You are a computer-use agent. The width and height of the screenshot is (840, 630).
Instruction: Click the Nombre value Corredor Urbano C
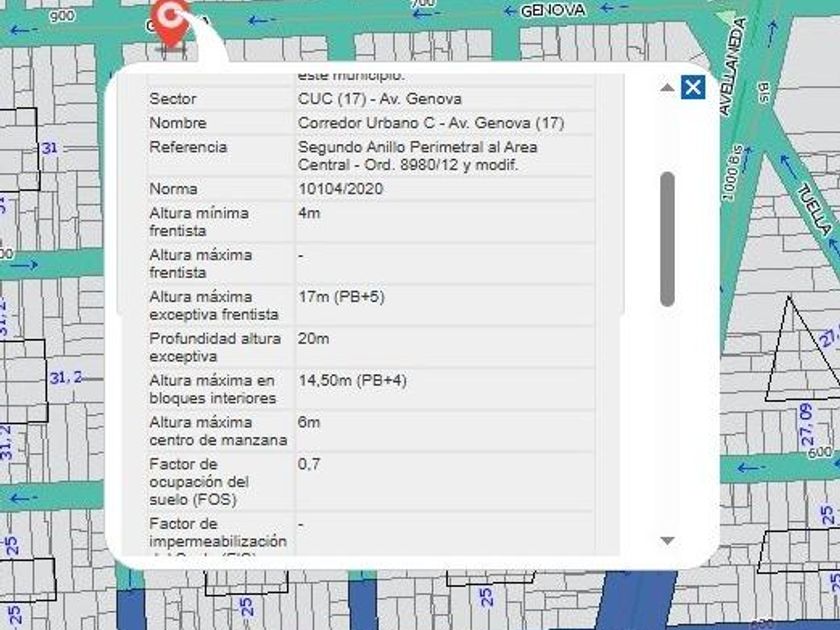[x=430, y=123]
